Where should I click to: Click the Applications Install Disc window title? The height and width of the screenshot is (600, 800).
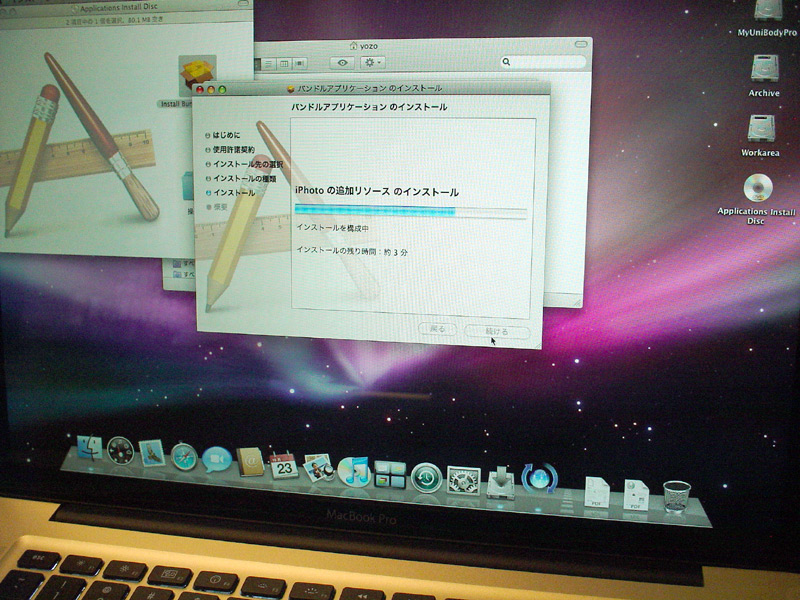click(119, 8)
